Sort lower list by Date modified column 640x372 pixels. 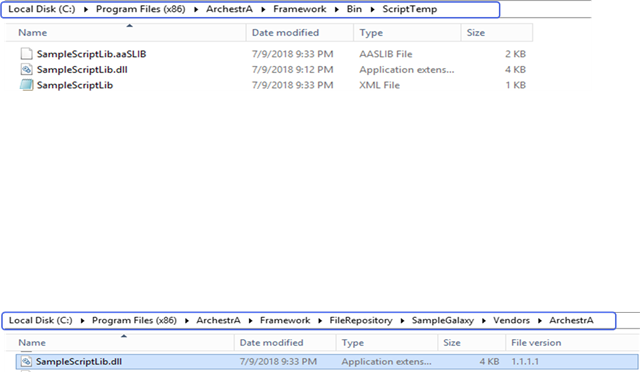285,343
